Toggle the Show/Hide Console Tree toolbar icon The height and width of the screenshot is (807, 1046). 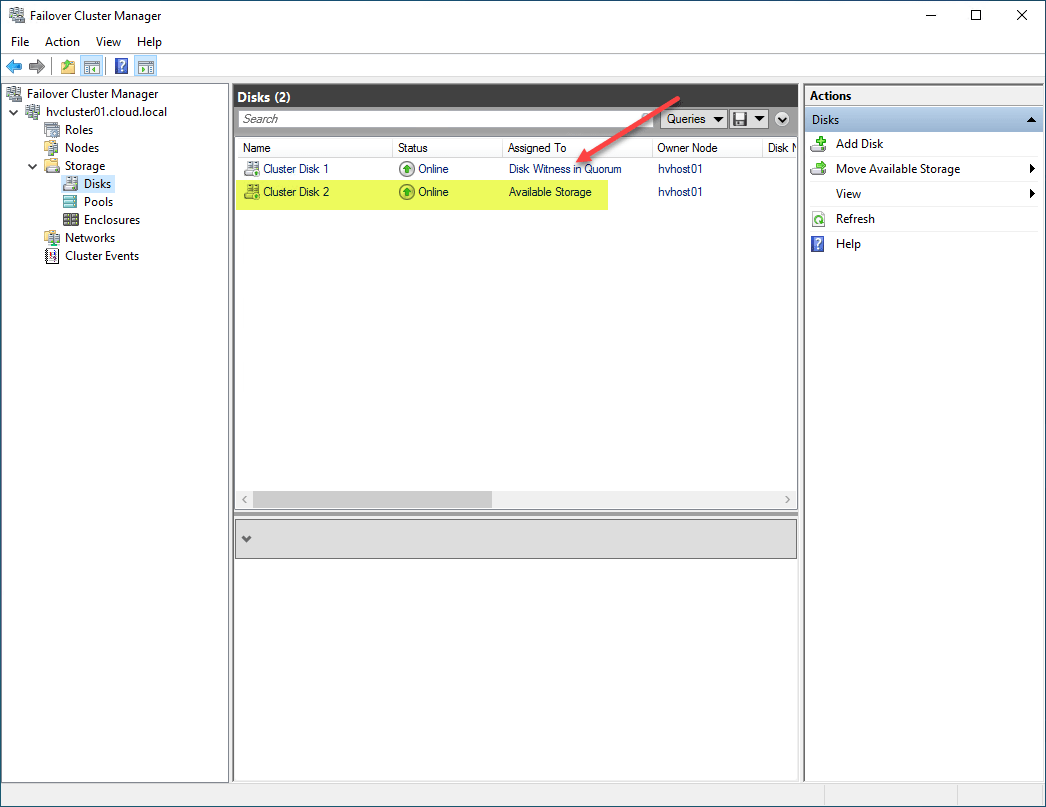91,66
